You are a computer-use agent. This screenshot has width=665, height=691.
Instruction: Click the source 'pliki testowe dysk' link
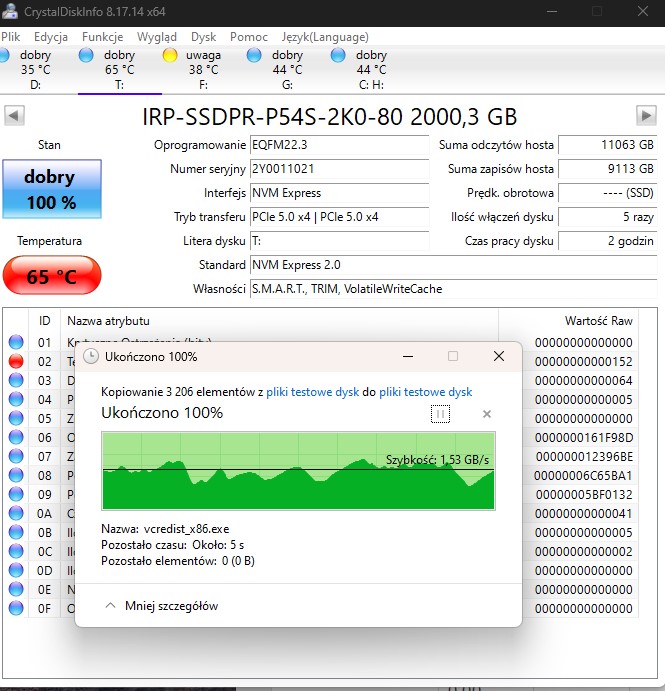coord(319,392)
